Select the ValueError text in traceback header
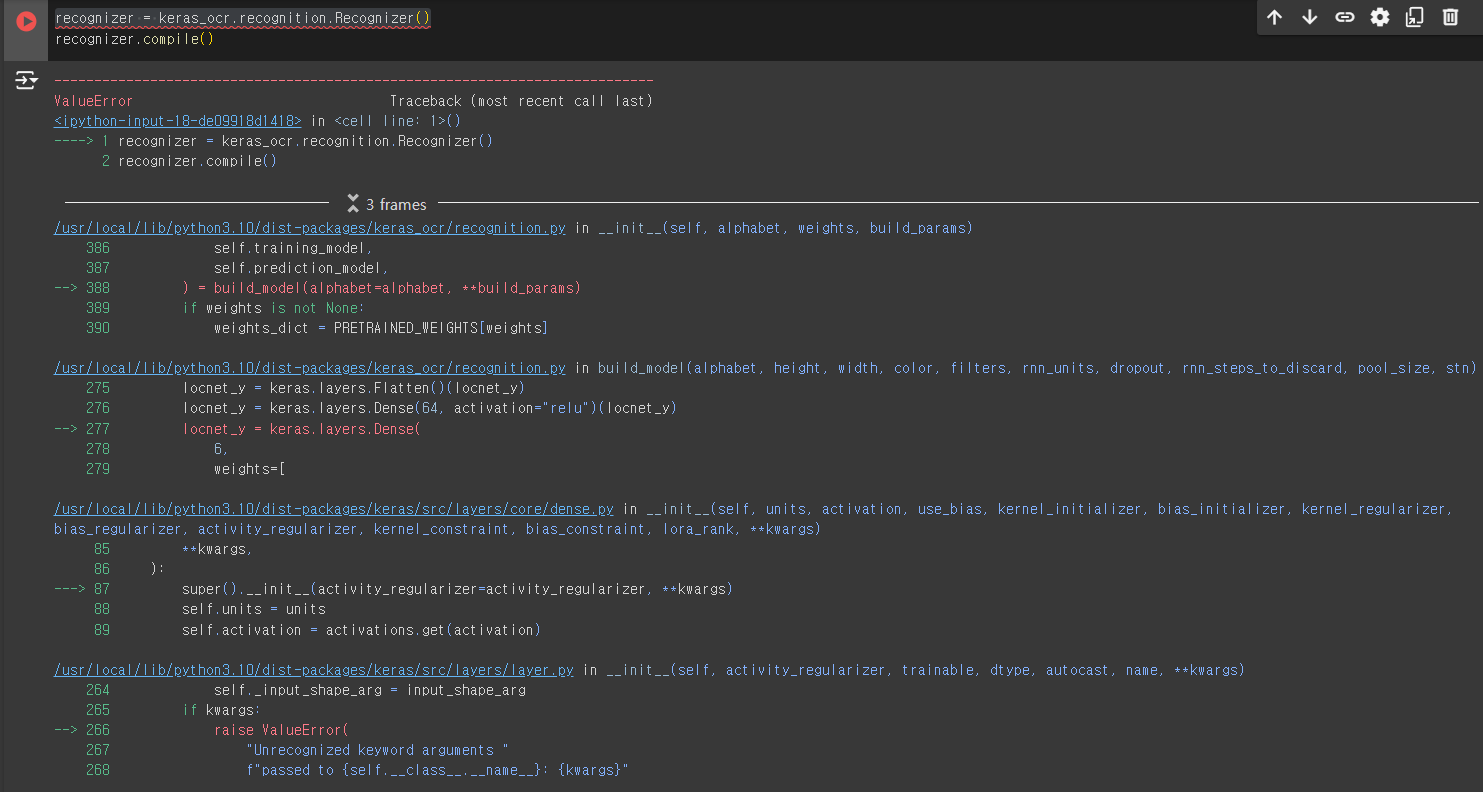The width and height of the screenshot is (1483, 792). [x=94, y=101]
